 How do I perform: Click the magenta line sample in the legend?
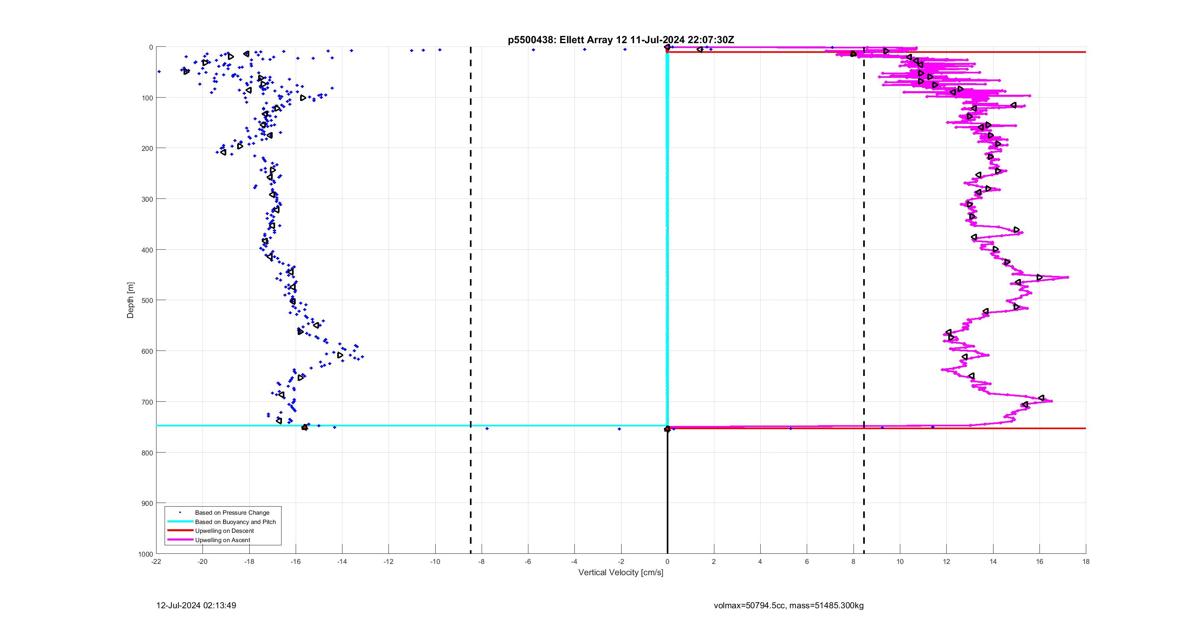[179, 540]
